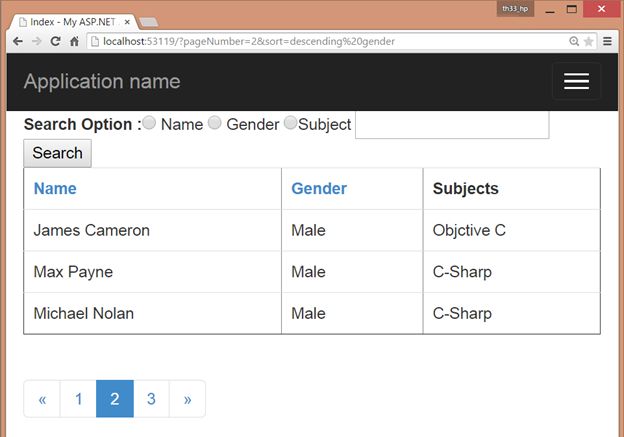Image resolution: width=624 pixels, height=437 pixels.
Task: Bookmark this page with star icon
Action: pyautogui.click(x=589, y=42)
